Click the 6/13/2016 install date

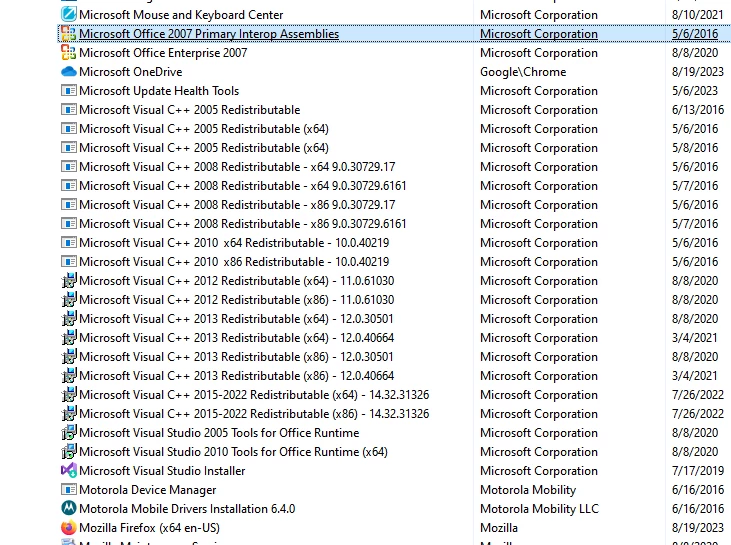click(x=697, y=110)
